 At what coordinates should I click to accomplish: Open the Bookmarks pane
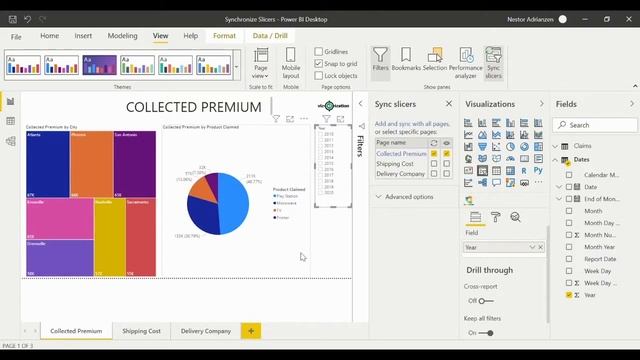click(x=406, y=59)
